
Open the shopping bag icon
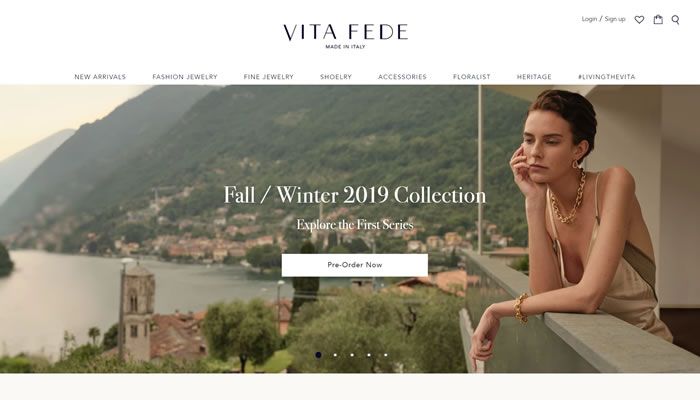point(658,19)
